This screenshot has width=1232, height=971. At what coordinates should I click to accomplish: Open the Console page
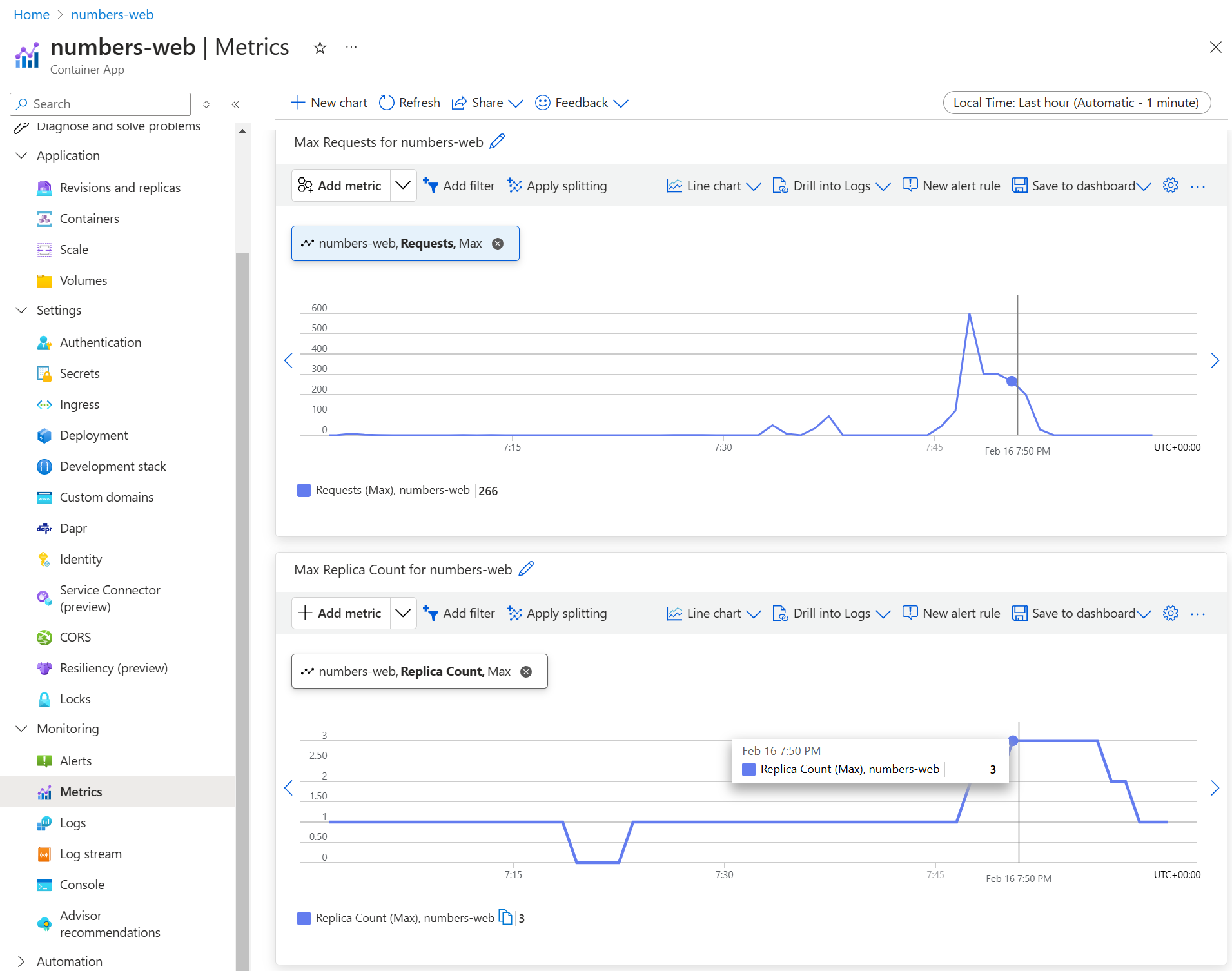tap(82, 885)
